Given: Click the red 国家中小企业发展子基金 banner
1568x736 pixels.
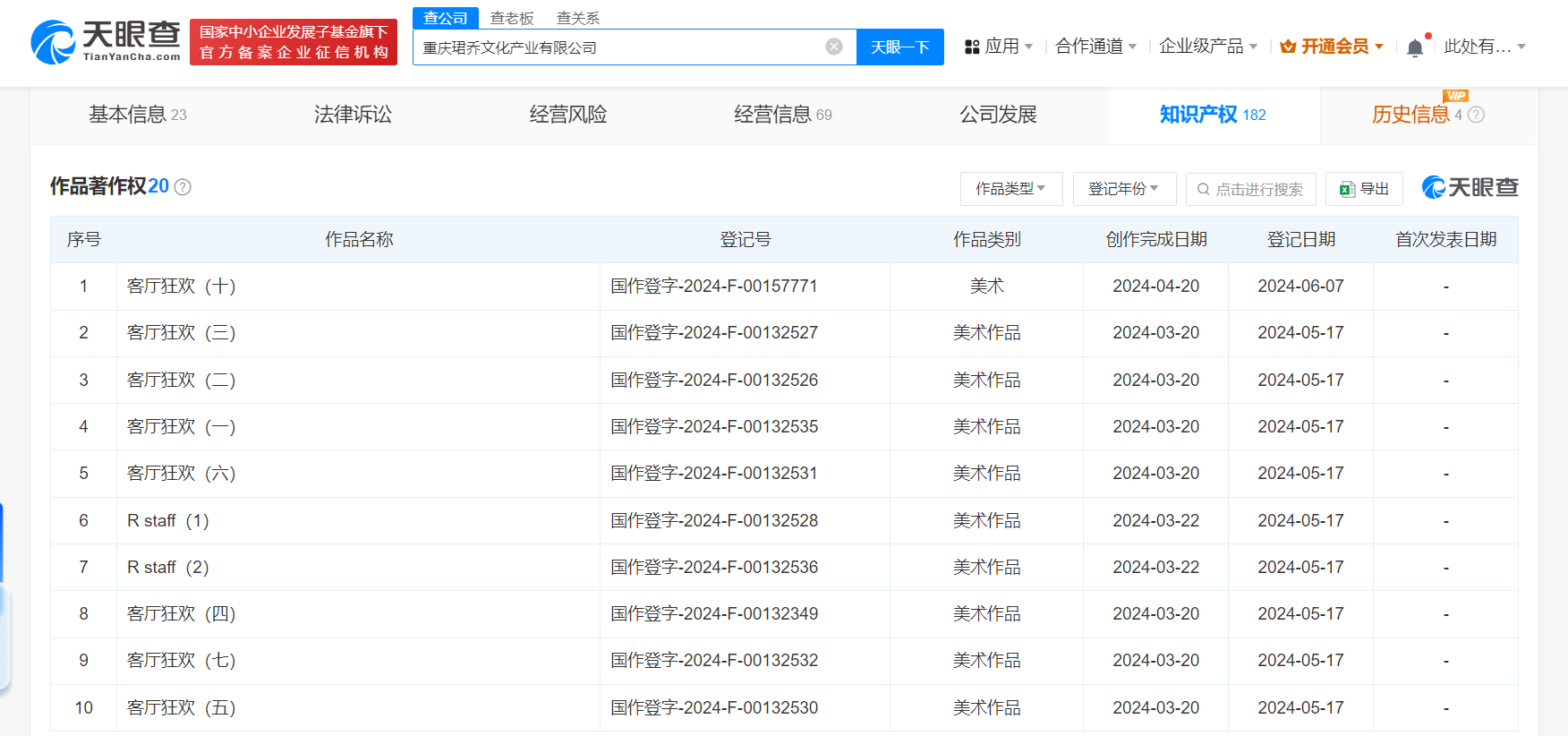Looking at the screenshot, I should tap(294, 42).
